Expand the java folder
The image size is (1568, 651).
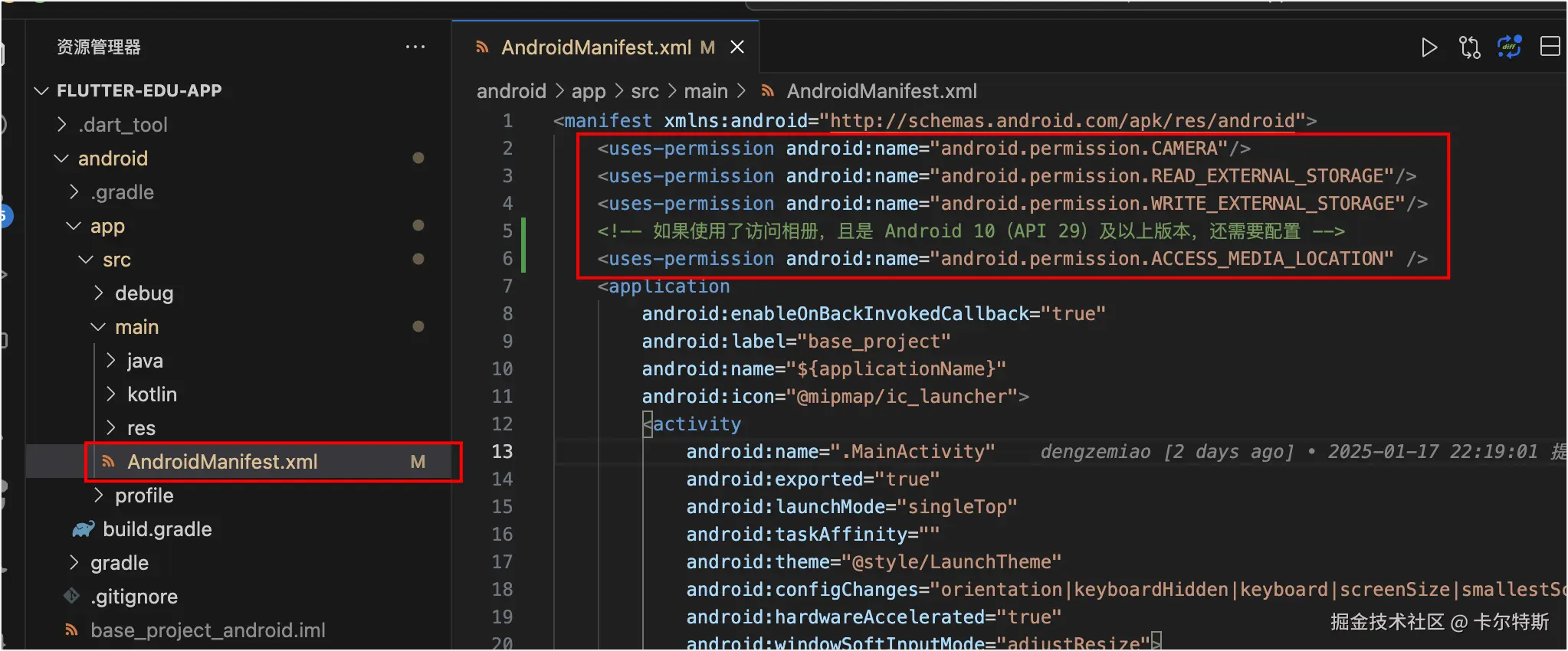111,360
